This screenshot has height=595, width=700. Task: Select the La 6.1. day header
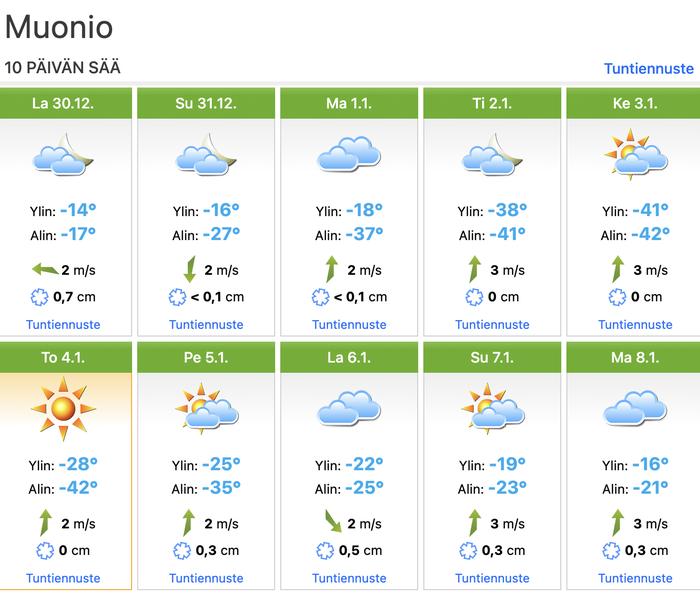pos(349,356)
